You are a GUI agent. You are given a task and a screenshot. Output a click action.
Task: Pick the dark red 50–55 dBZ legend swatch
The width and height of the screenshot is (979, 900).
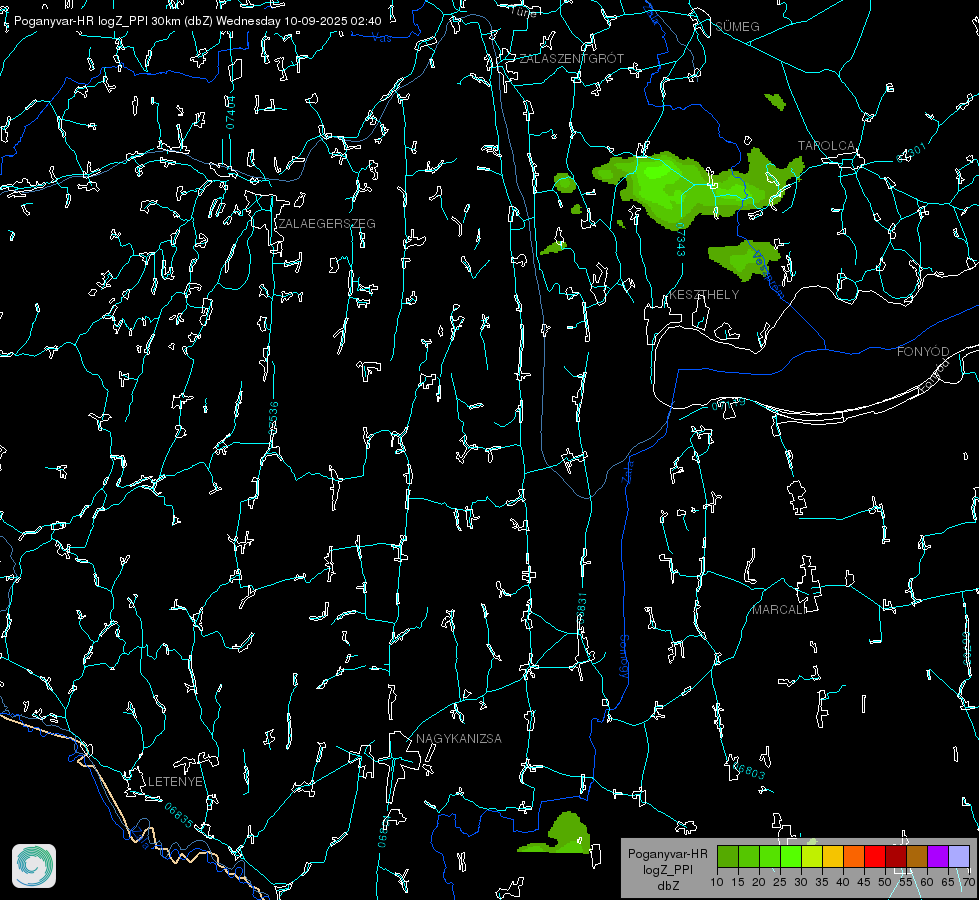[x=896, y=856]
